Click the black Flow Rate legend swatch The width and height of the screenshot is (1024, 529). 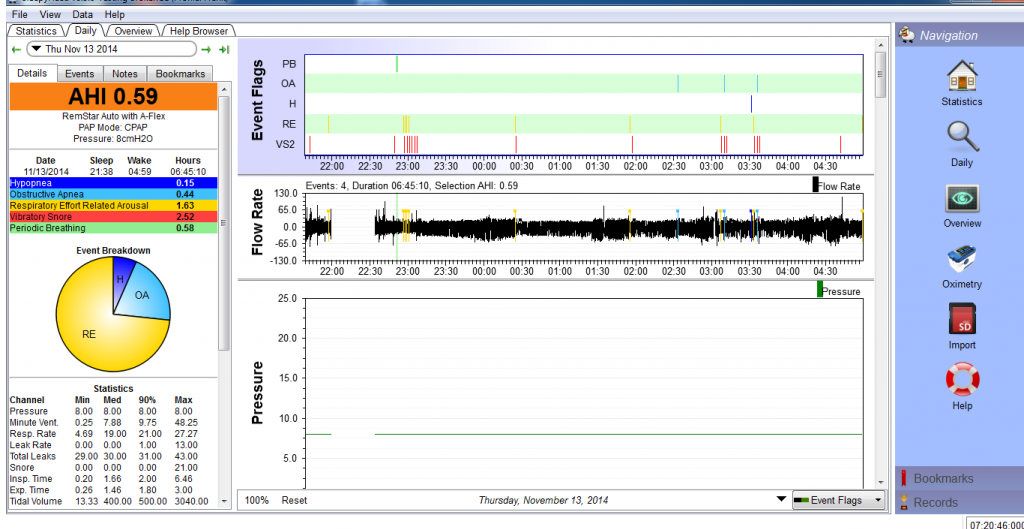click(815, 185)
